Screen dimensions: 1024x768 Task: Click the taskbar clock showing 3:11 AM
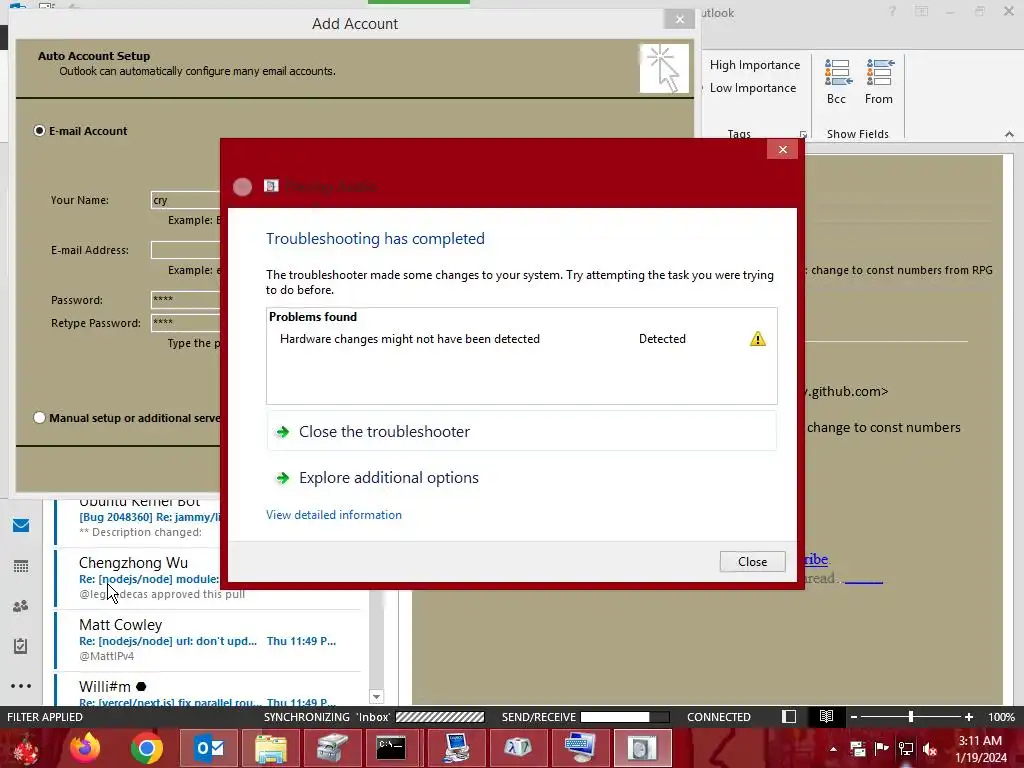tap(980, 749)
